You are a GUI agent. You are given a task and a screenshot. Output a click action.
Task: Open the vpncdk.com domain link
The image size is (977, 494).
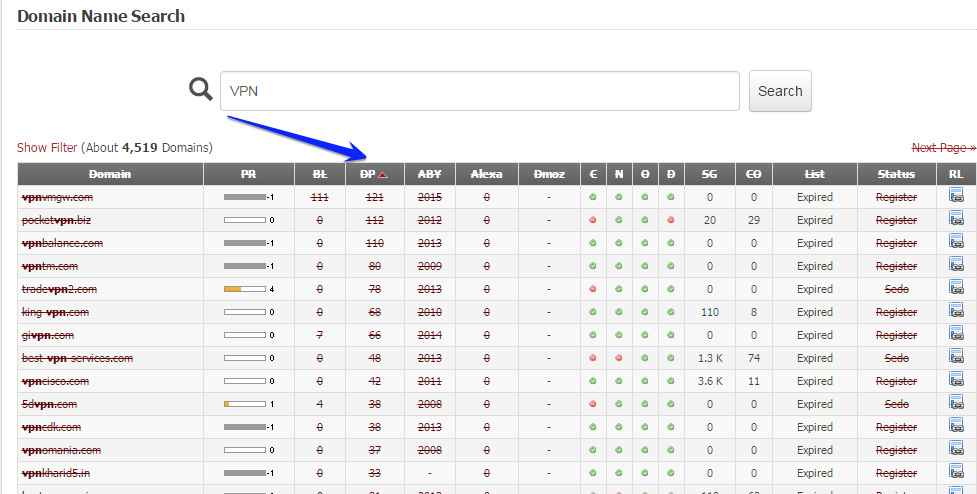pyautogui.click(x=51, y=428)
